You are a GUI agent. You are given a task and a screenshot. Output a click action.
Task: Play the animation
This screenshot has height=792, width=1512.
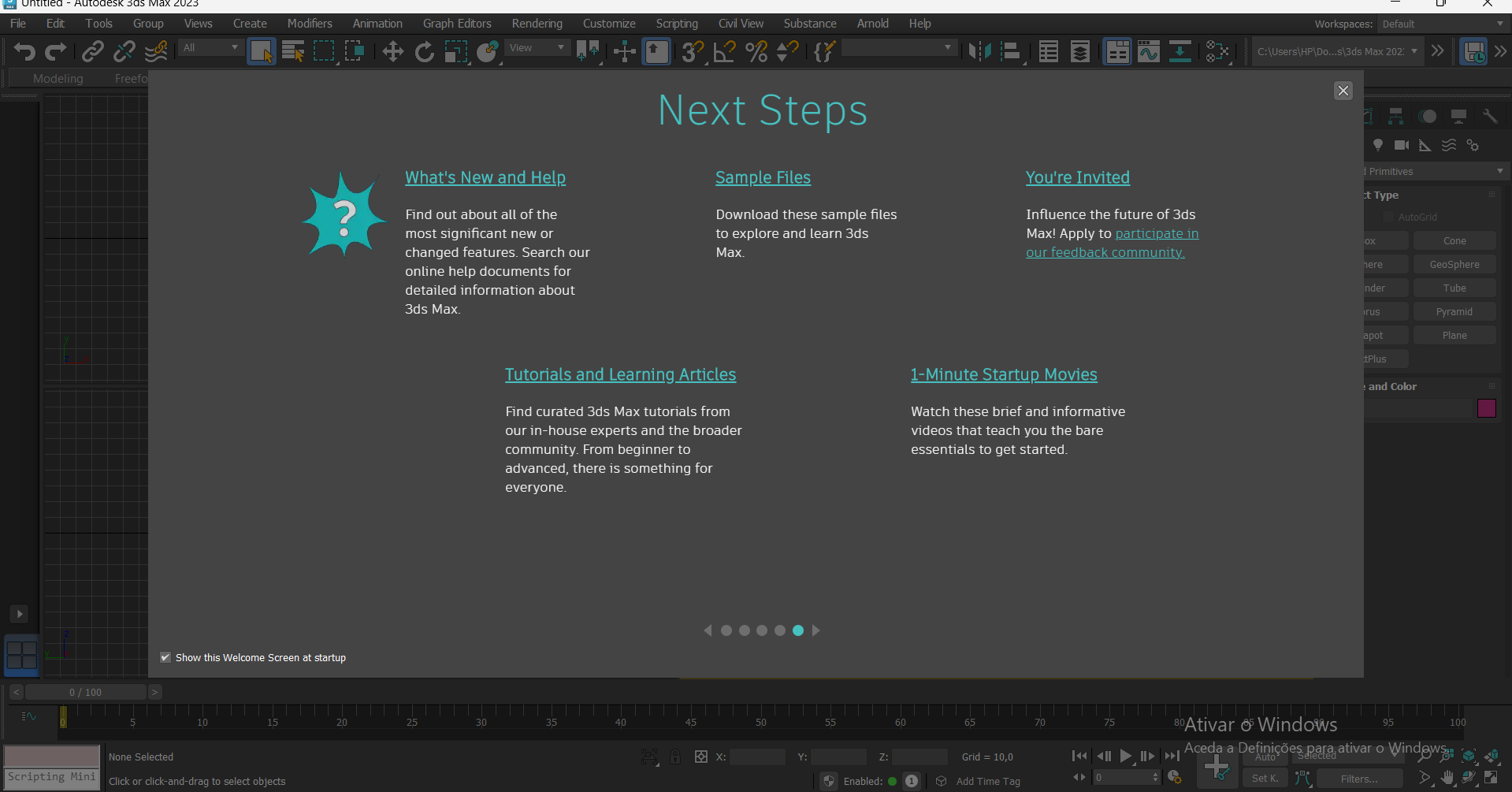[x=1126, y=756]
